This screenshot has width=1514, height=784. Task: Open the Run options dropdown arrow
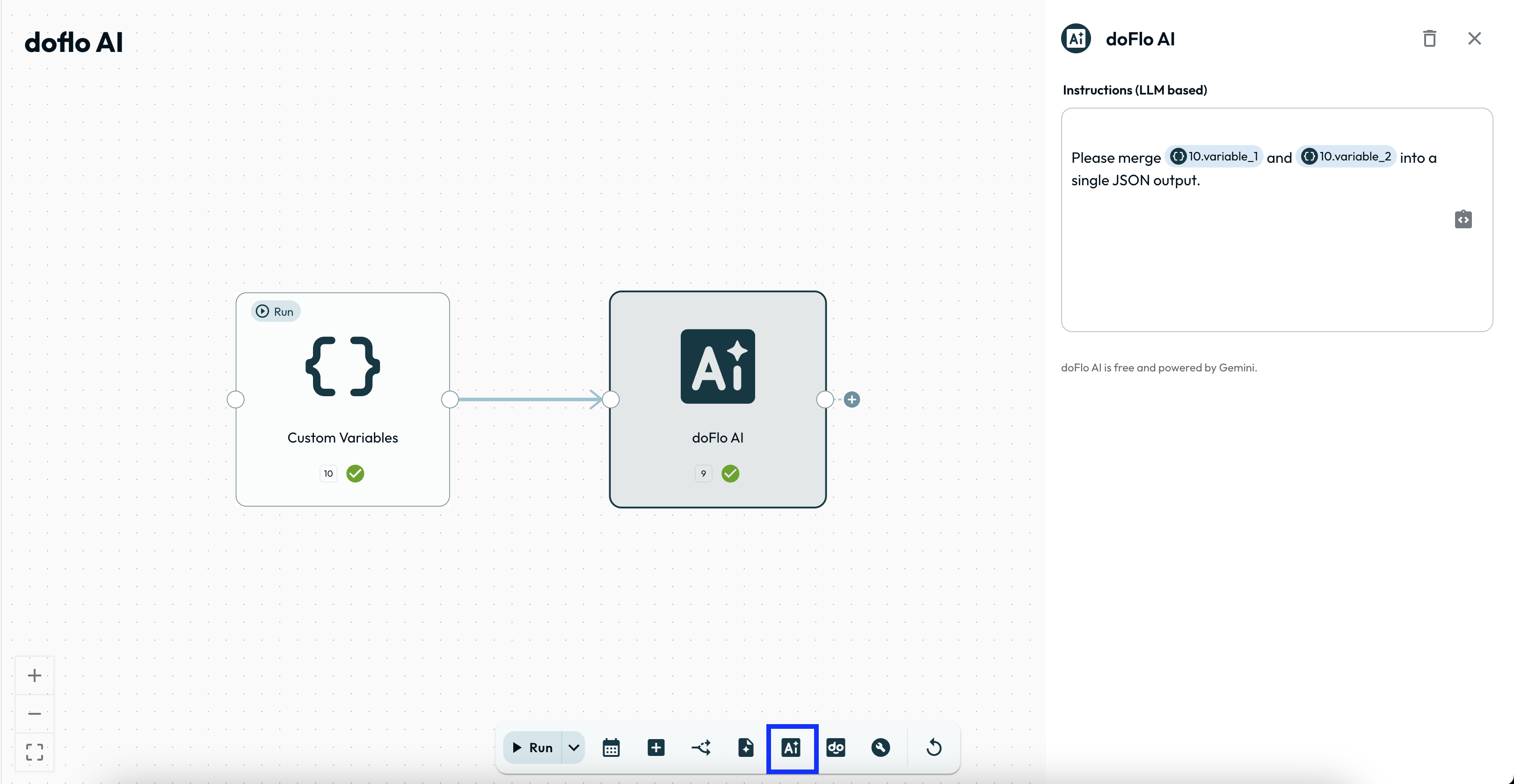pos(574,748)
